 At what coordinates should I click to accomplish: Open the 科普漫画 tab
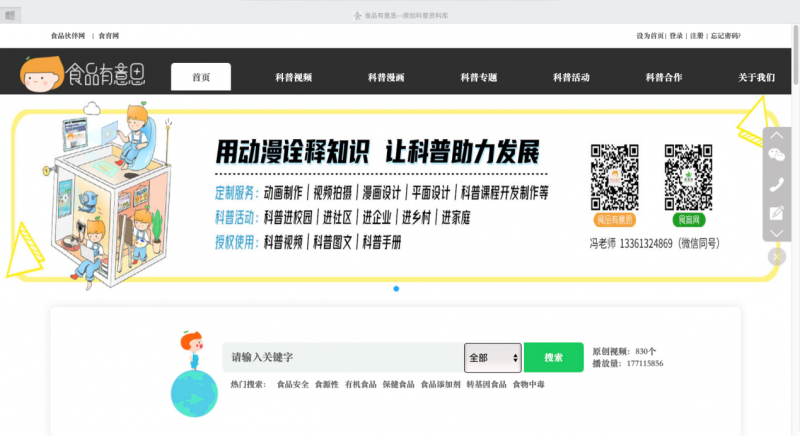coord(386,78)
